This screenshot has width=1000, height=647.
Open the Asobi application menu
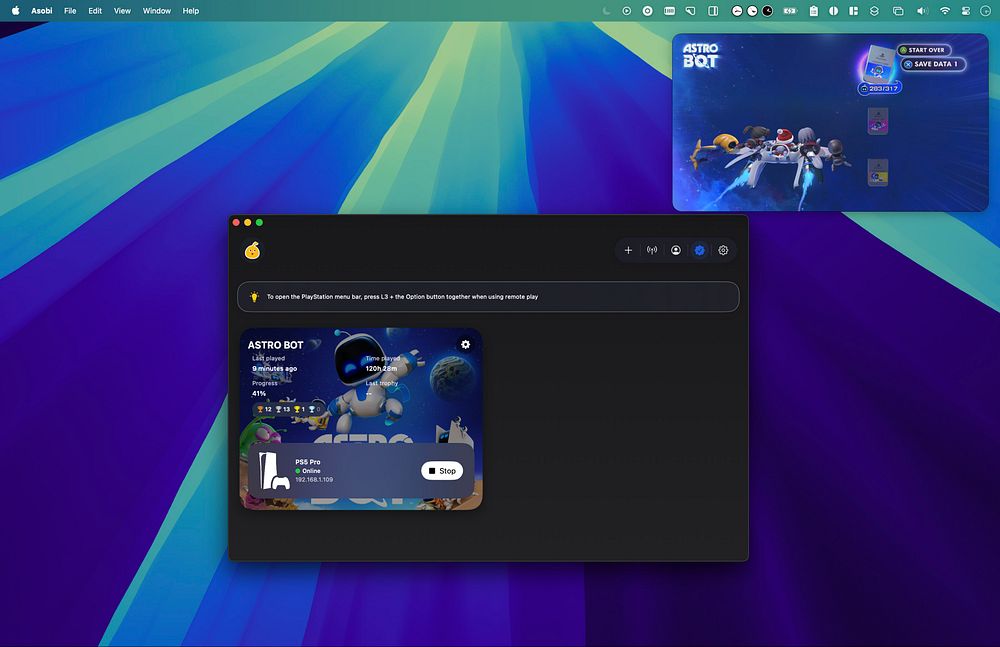click(x=42, y=11)
